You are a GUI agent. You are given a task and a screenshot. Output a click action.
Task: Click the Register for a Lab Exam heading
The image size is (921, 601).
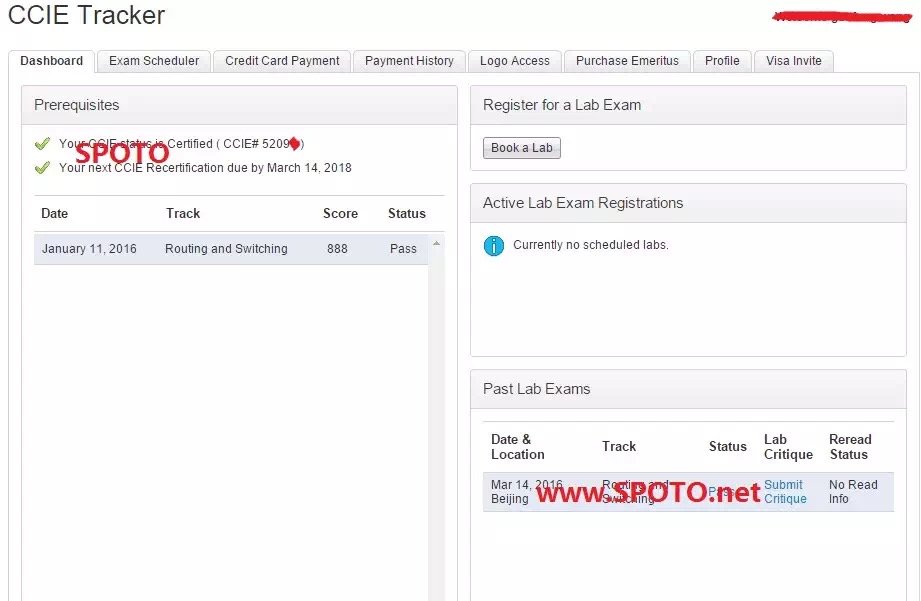[562, 105]
